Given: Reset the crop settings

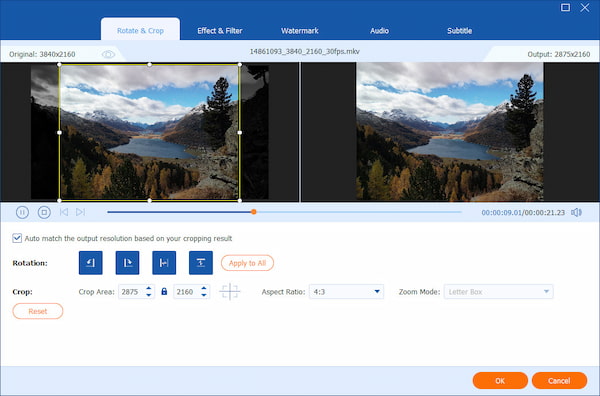Looking at the screenshot, I should (38, 311).
